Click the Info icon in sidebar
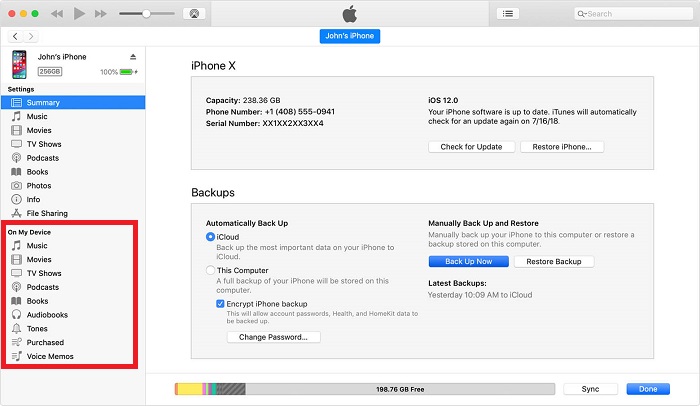 pyautogui.click(x=16, y=199)
